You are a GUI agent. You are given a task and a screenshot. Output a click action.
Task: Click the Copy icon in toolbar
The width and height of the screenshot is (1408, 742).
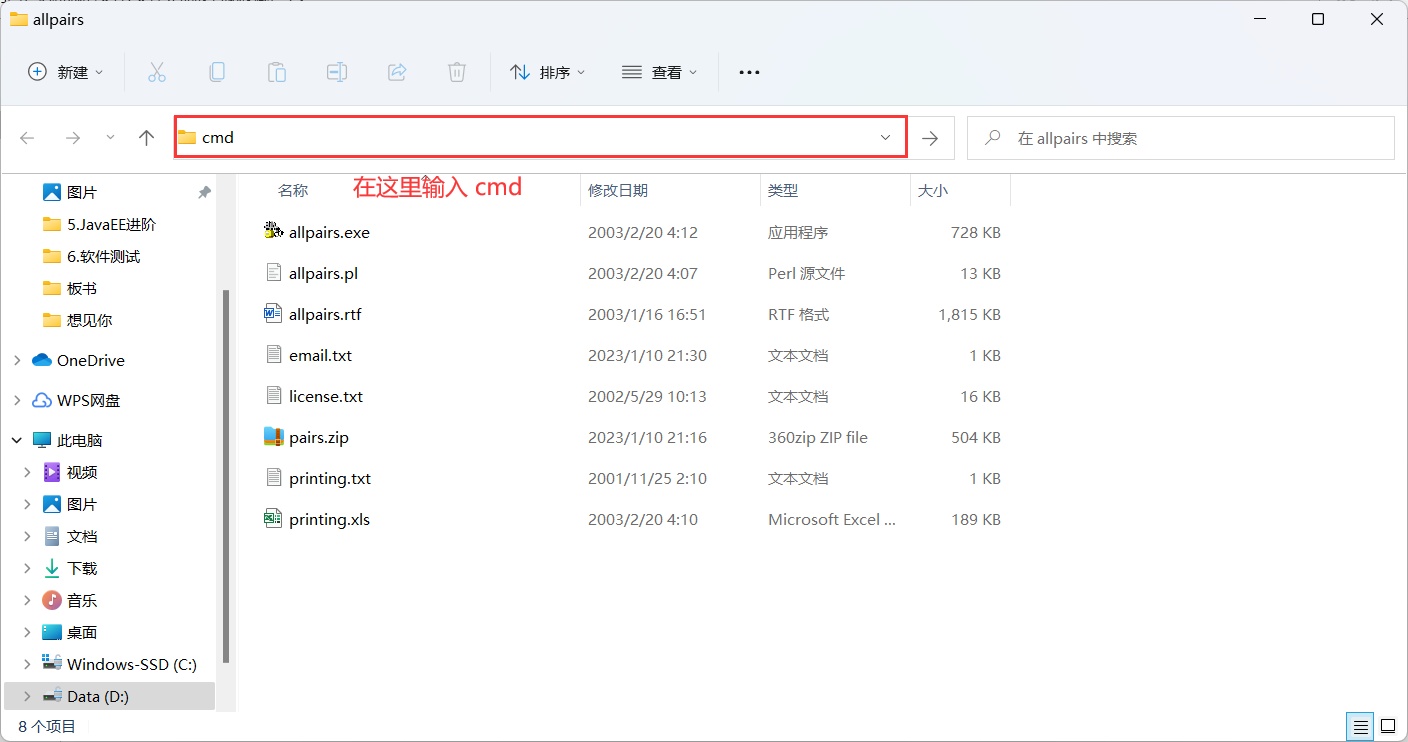[x=217, y=72]
